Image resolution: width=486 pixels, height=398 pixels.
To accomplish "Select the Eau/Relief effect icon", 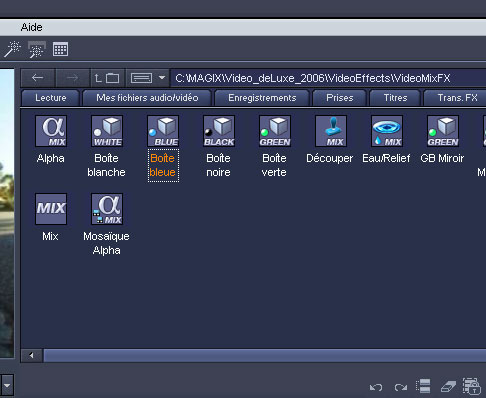I will (x=387, y=131).
